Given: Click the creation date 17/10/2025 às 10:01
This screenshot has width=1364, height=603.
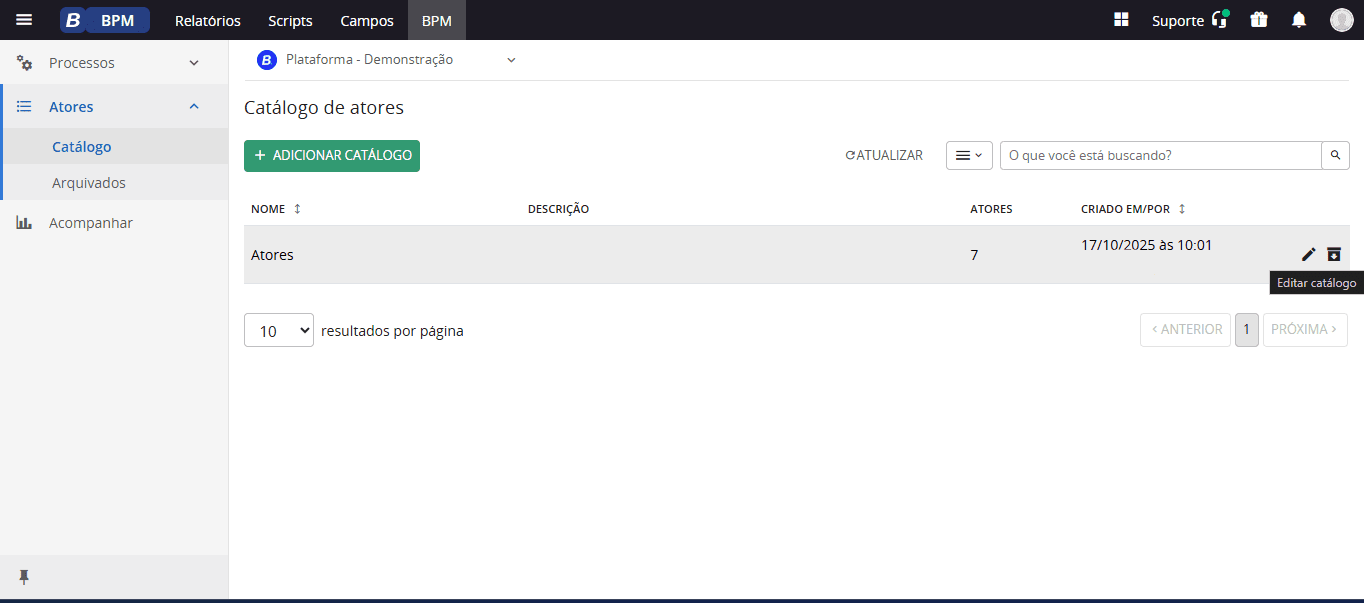Looking at the screenshot, I should [1146, 245].
